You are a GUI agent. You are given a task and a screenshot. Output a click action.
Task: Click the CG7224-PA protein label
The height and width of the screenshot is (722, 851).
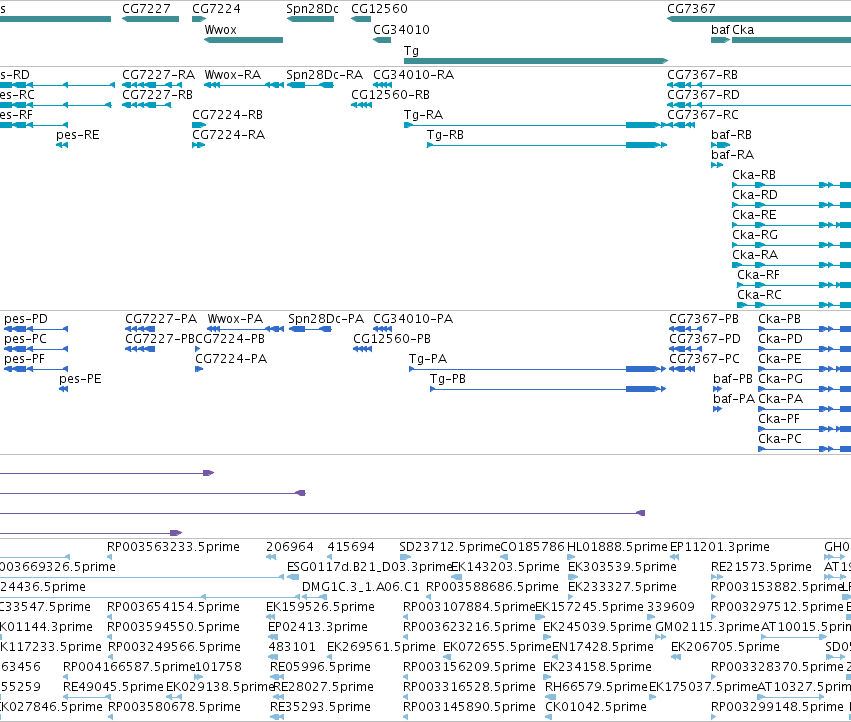pyautogui.click(x=231, y=359)
